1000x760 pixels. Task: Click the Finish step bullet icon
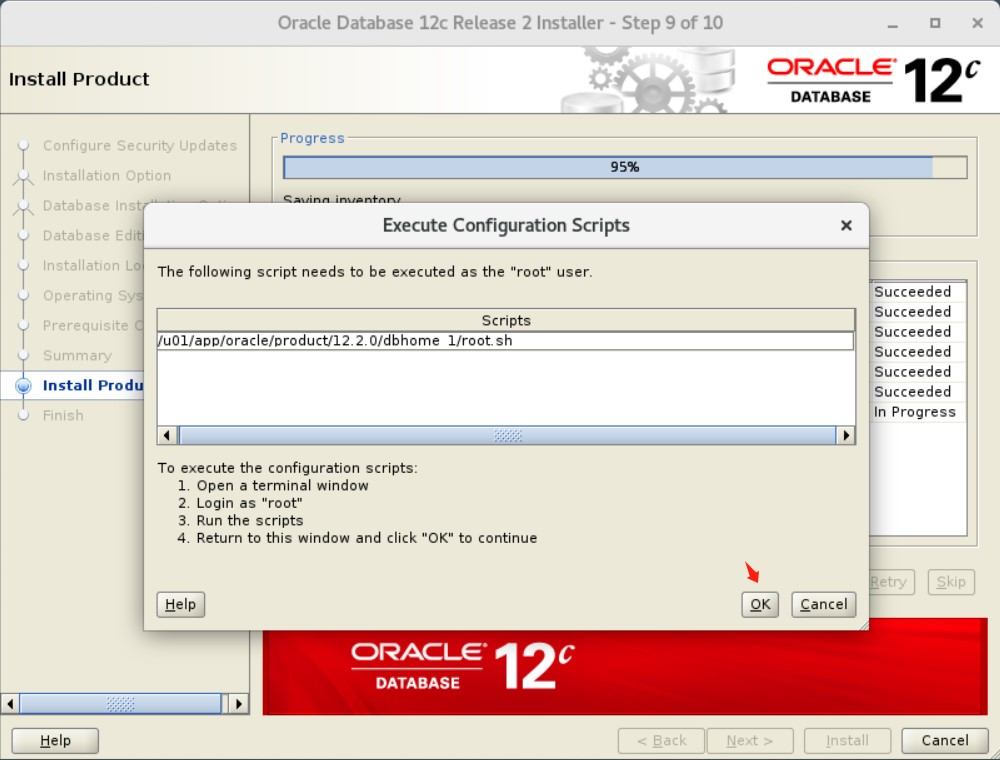pos(24,415)
